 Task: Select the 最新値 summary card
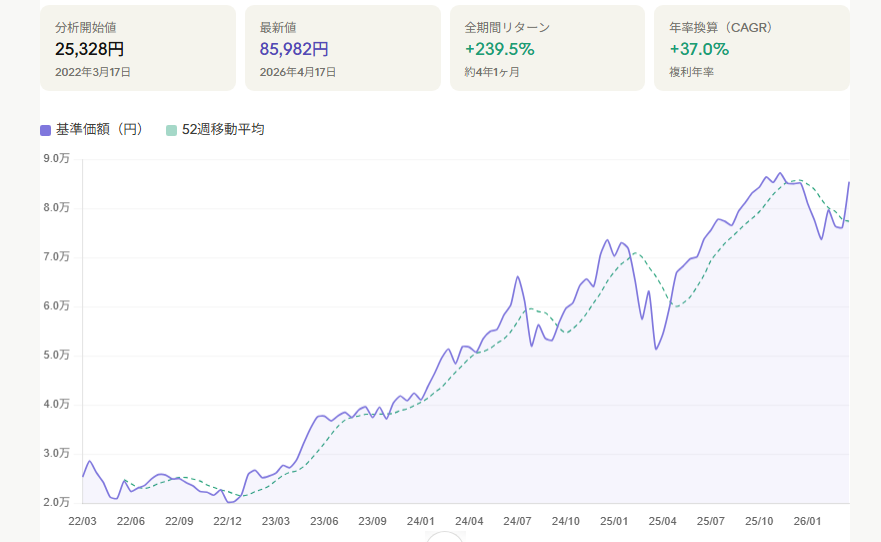click(342, 48)
